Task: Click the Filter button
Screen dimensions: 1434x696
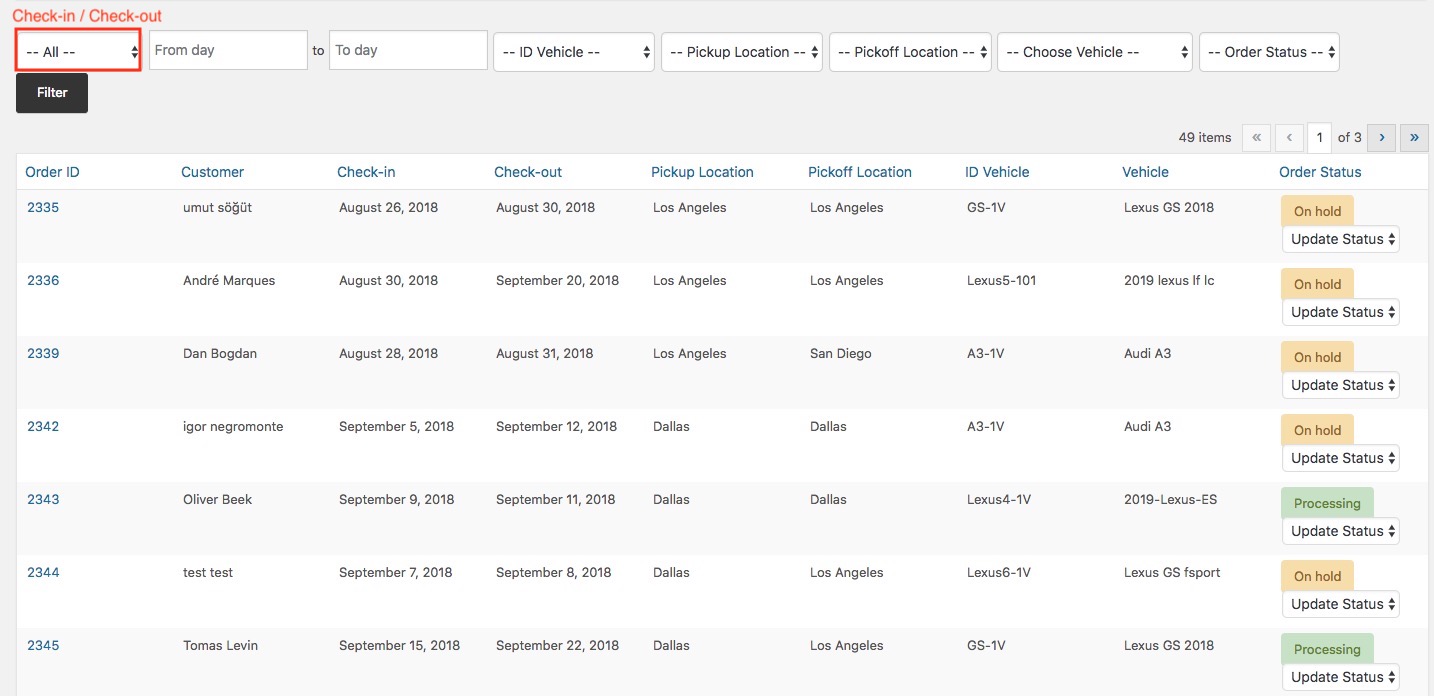Action: click(x=52, y=93)
